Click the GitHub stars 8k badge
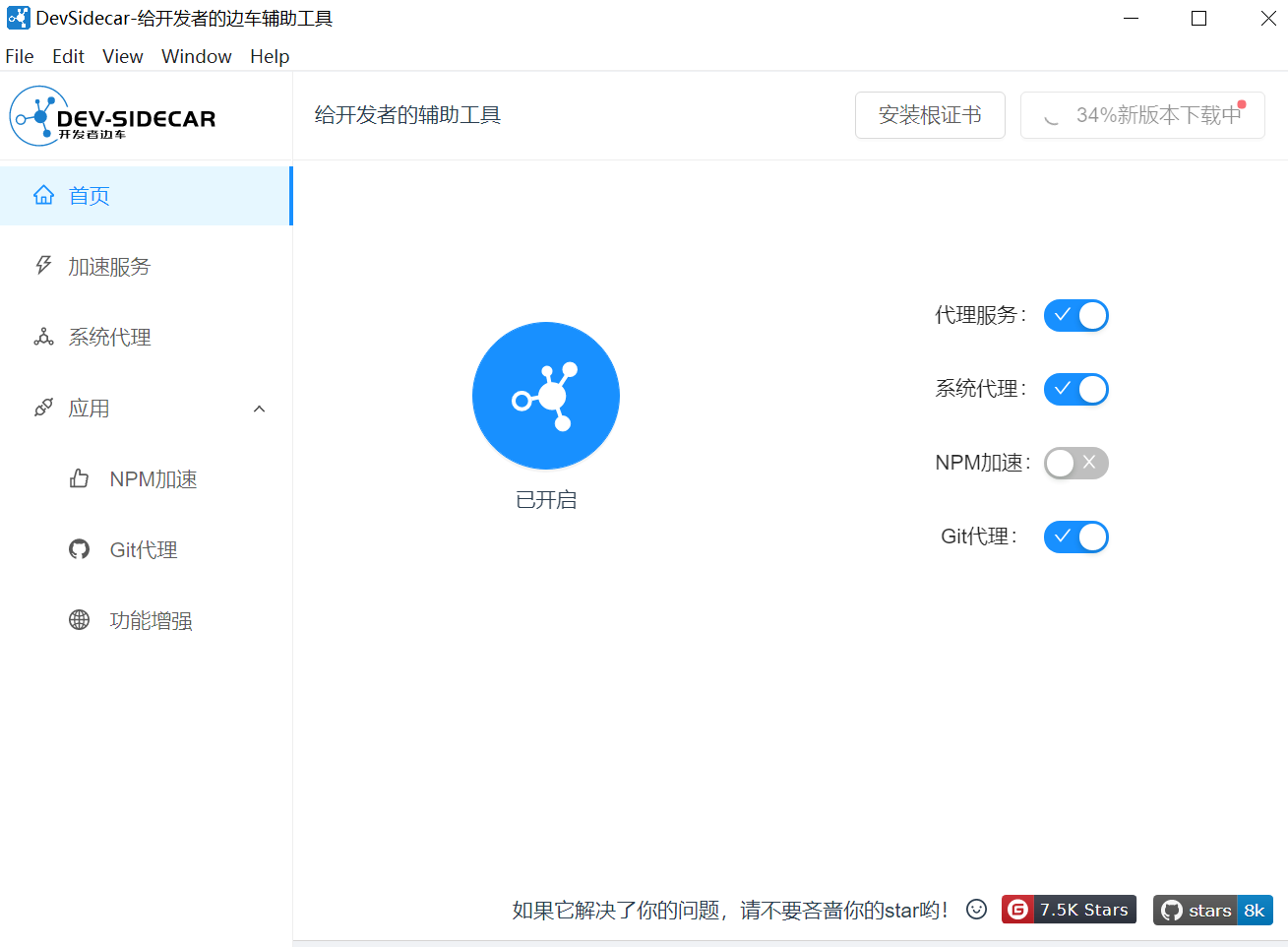The height and width of the screenshot is (947, 1288). pyautogui.click(x=1212, y=910)
